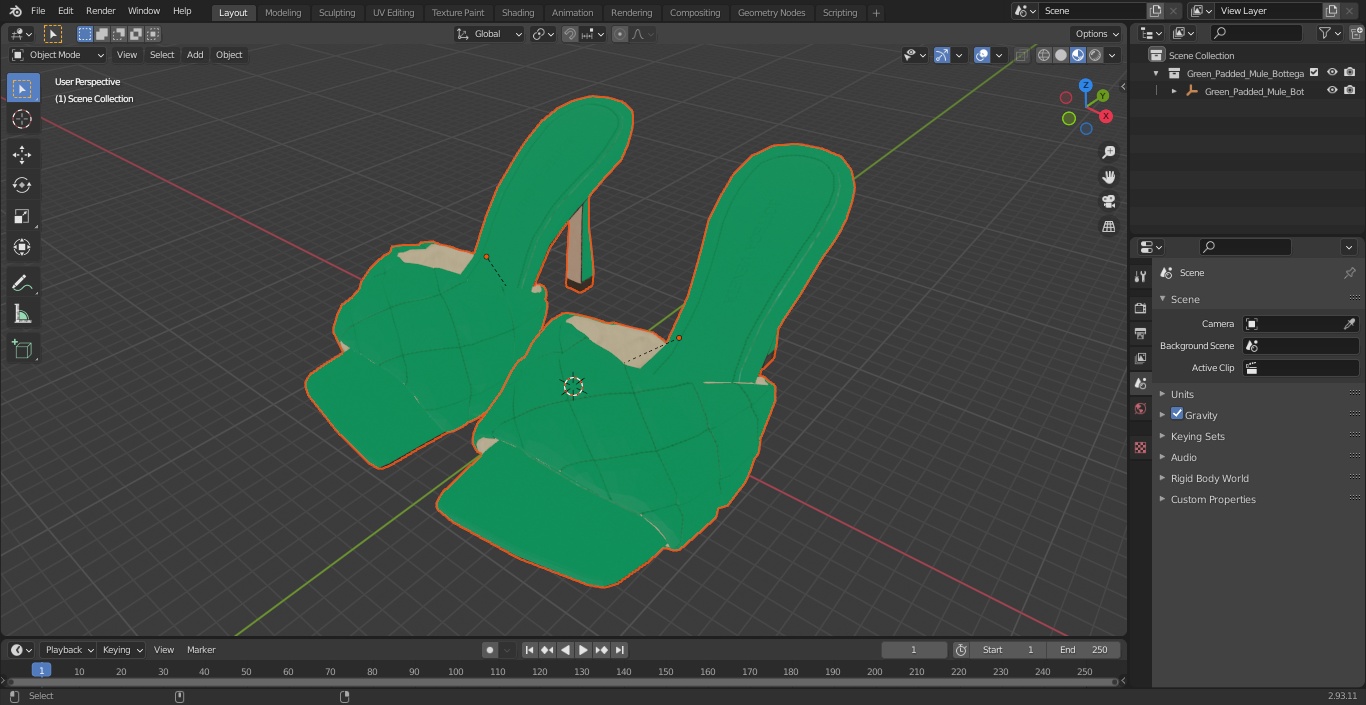Toggle proportional editing

(x=620, y=34)
